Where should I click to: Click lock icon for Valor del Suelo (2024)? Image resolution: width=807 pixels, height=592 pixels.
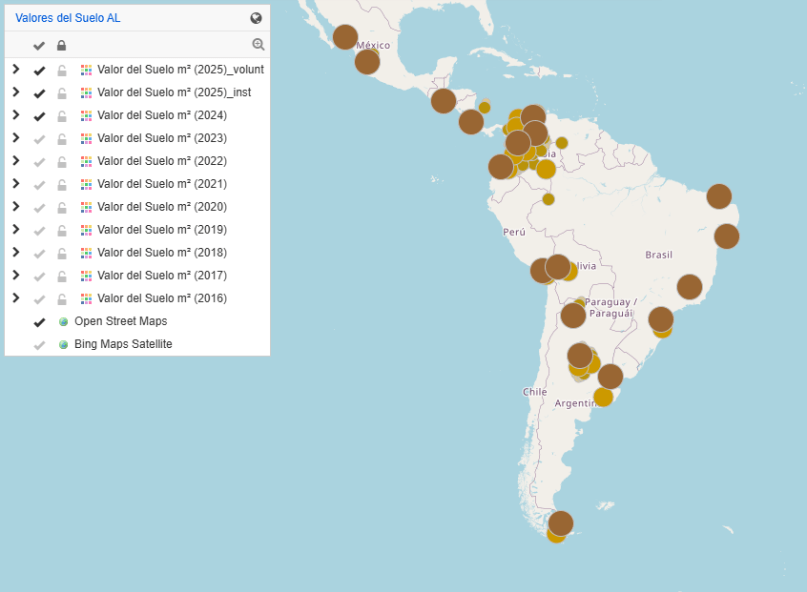coord(61,116)
